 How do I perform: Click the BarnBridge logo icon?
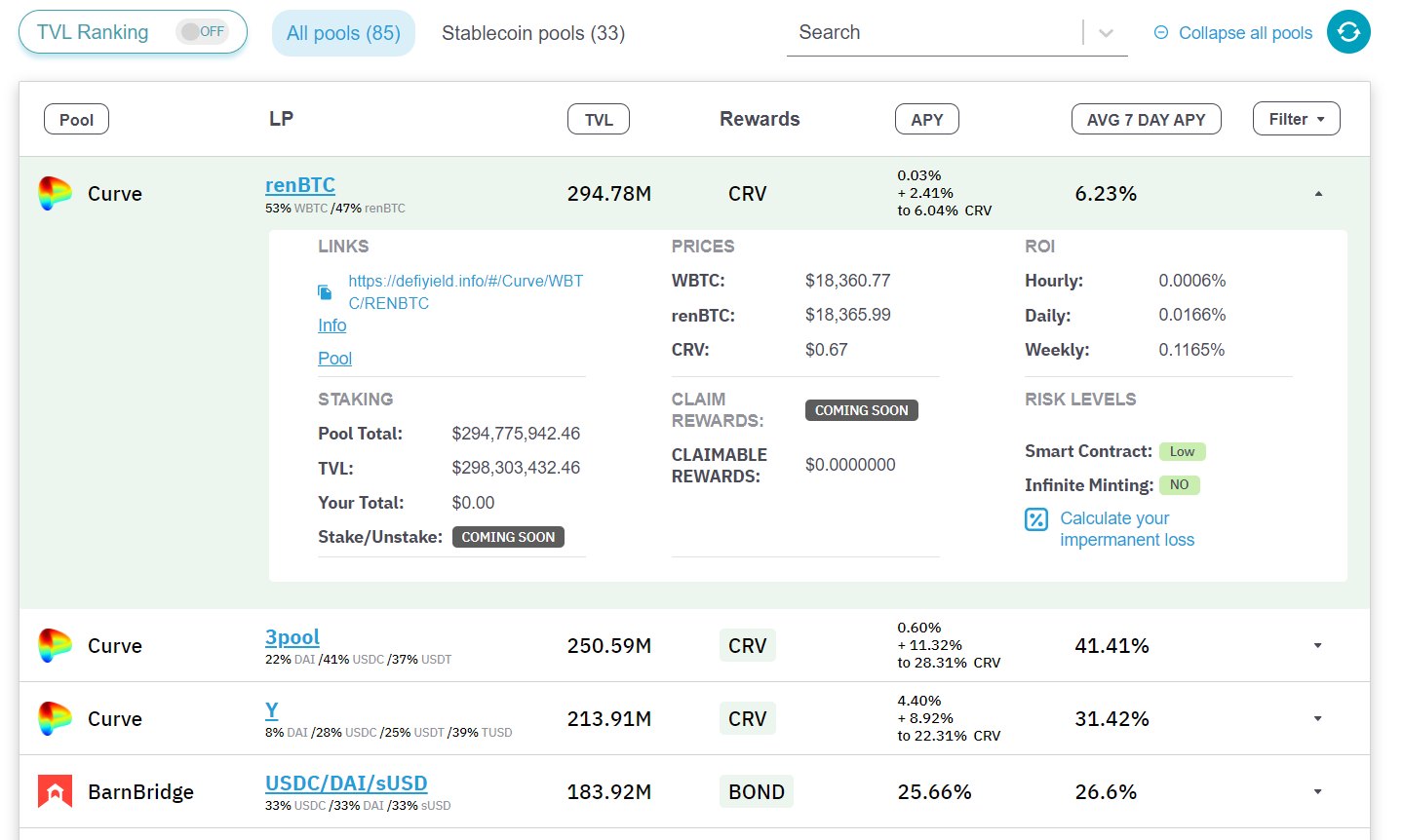pyautogui.click(x=55, y=791)
